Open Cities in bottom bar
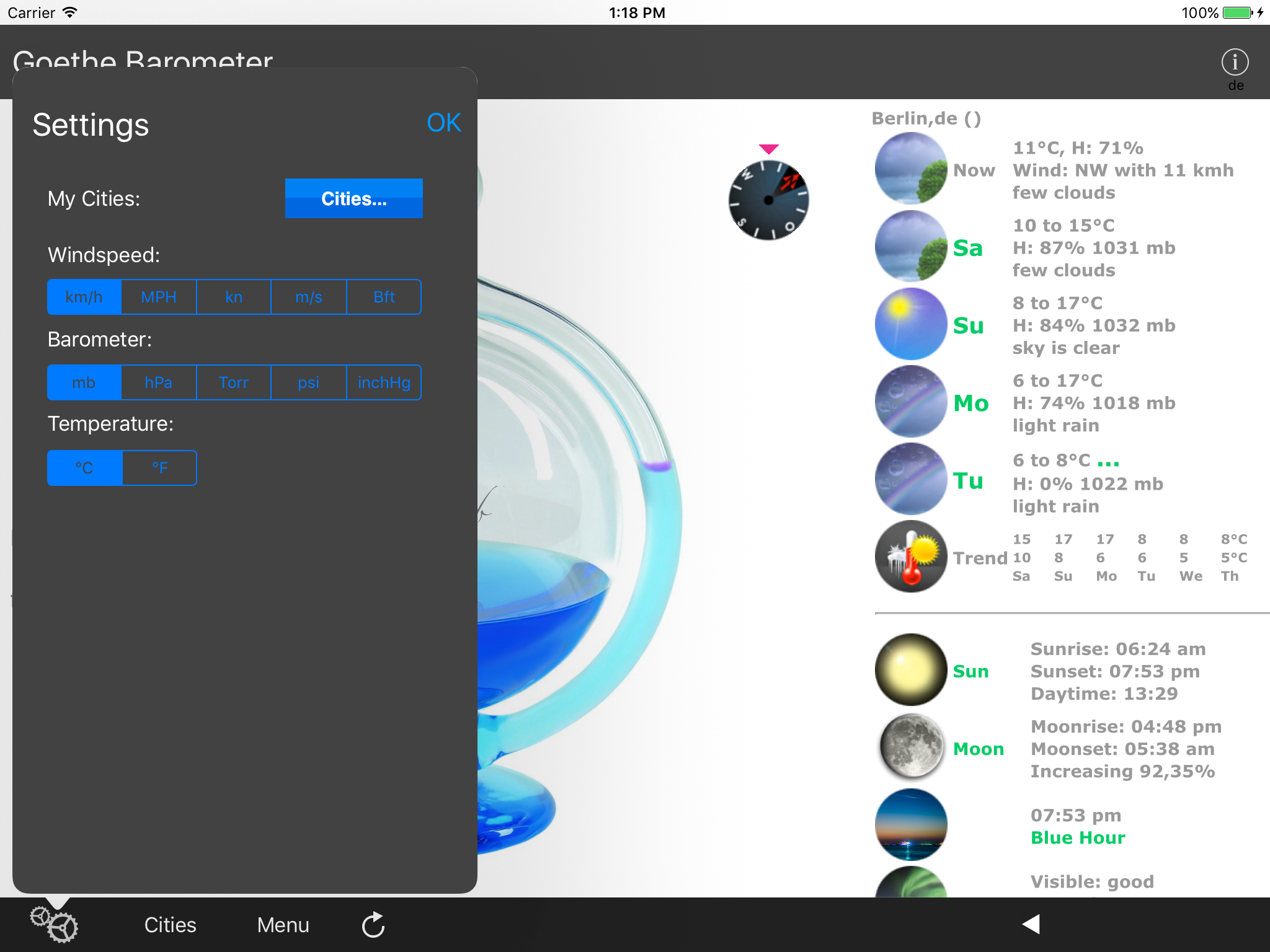This screenshot has height=952, width=1270. tap(170, 925)
